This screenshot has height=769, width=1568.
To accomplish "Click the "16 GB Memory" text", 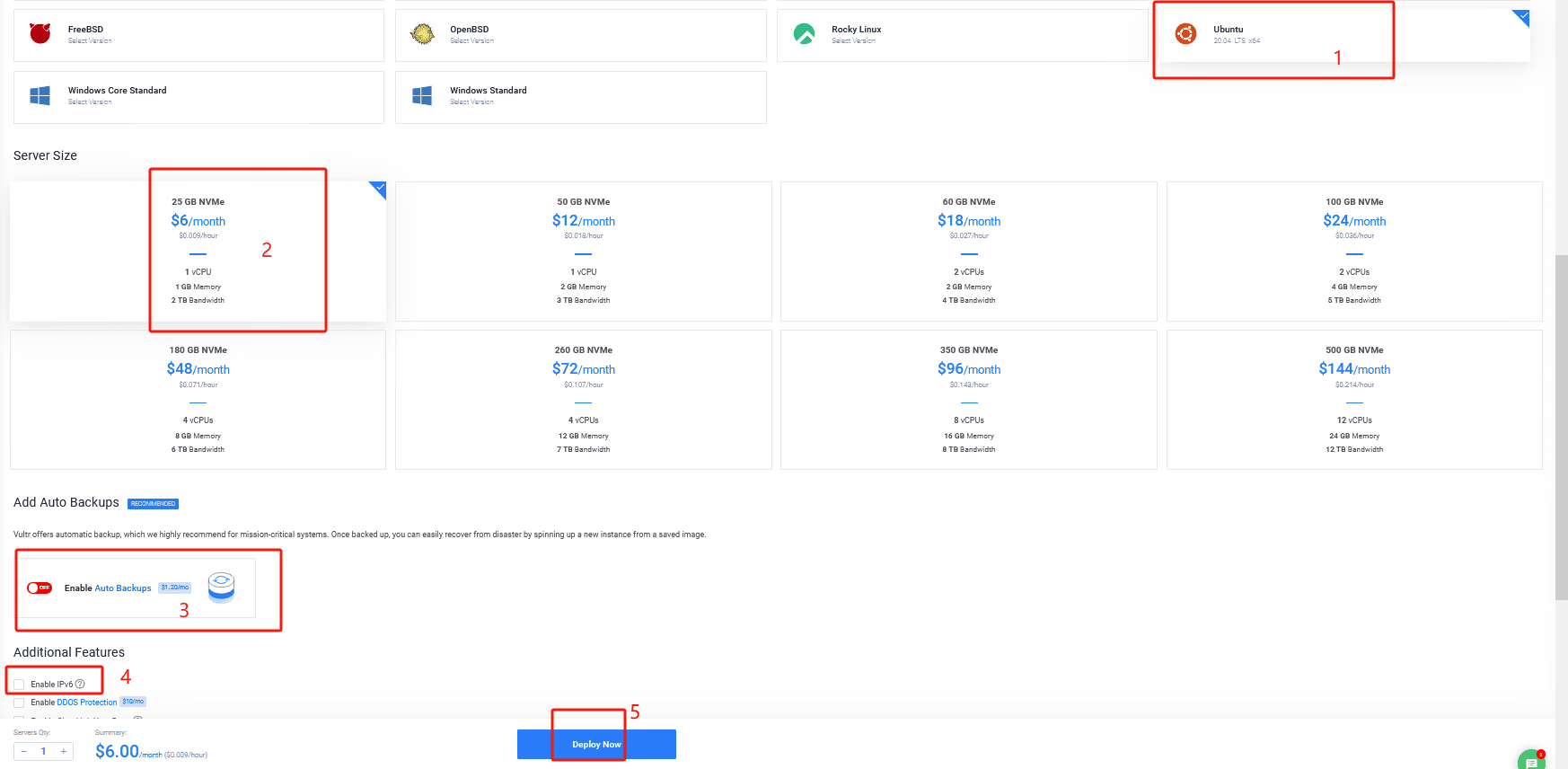I will (969, 436).
